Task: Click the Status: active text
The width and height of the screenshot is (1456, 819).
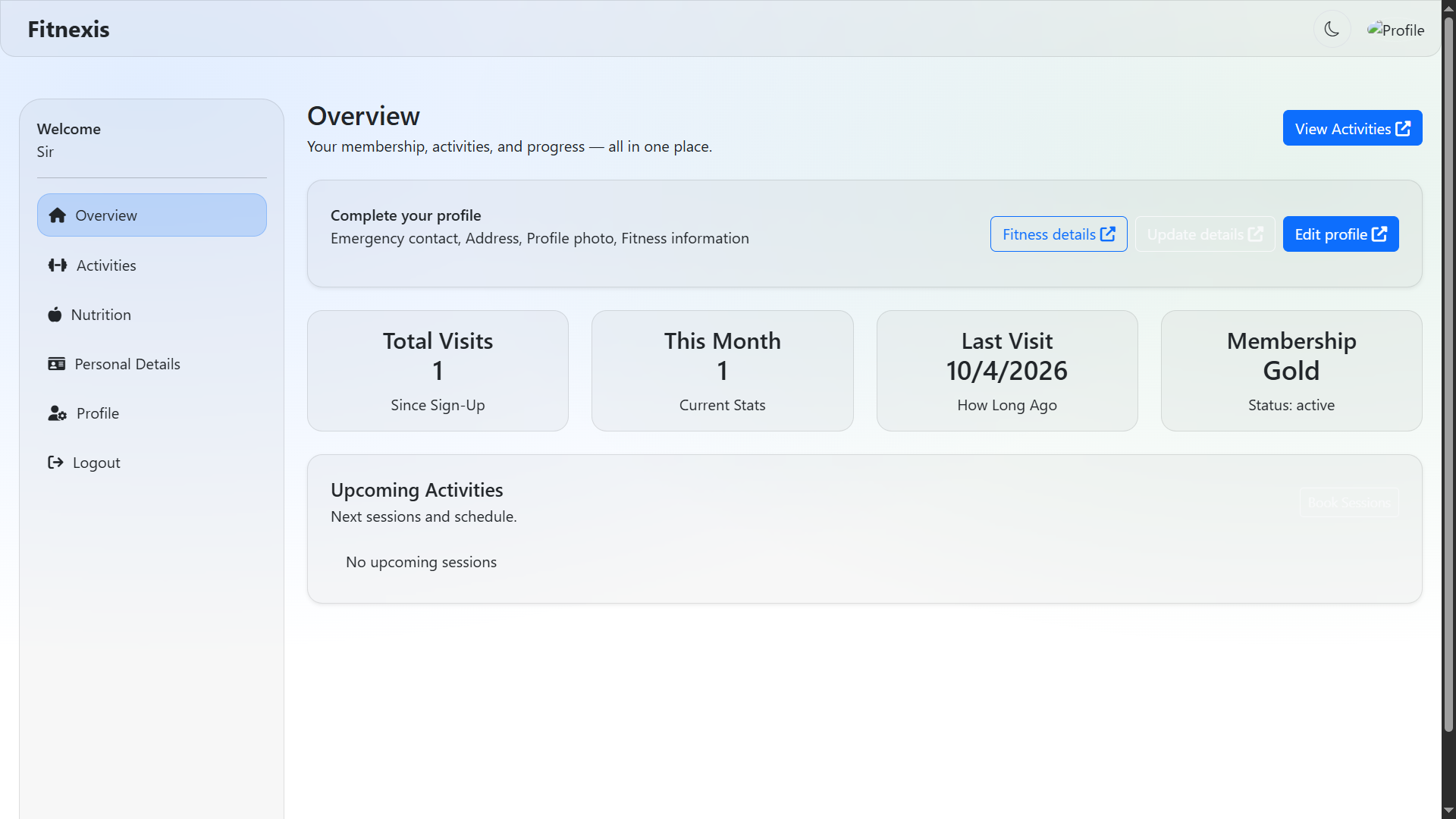Action: [x=1291, y=405]
